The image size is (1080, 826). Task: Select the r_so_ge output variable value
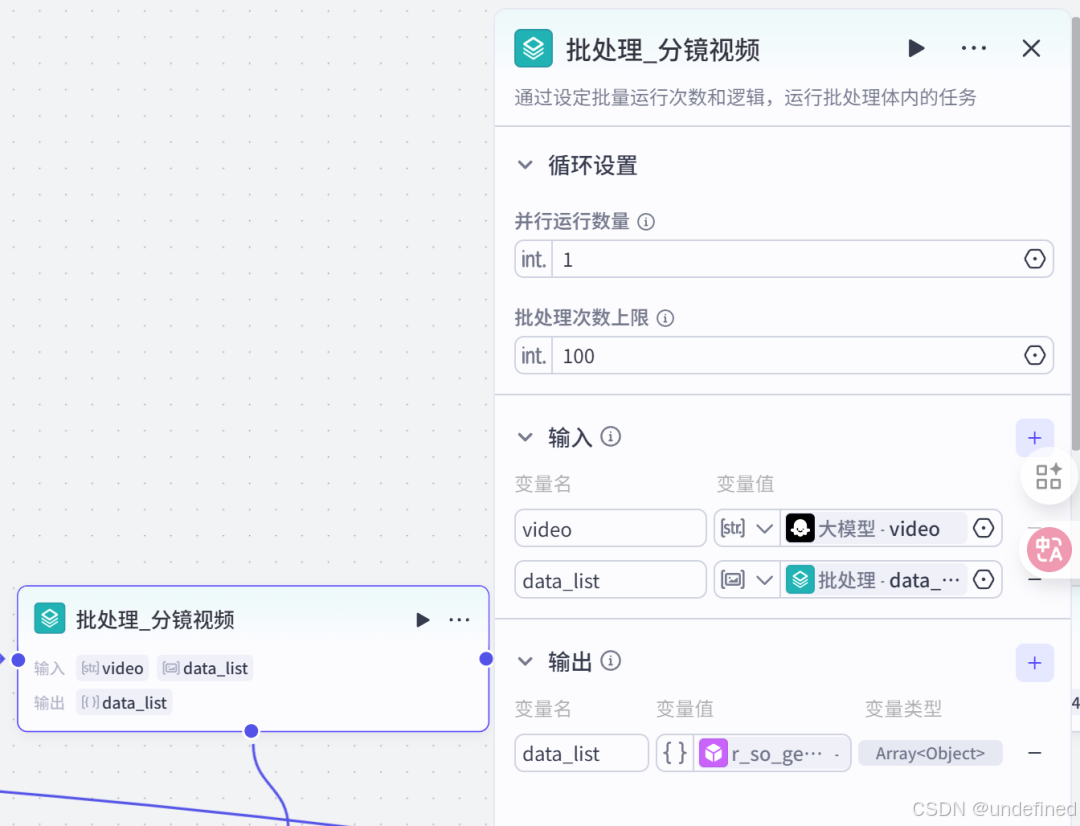click(x=771, y=753)
